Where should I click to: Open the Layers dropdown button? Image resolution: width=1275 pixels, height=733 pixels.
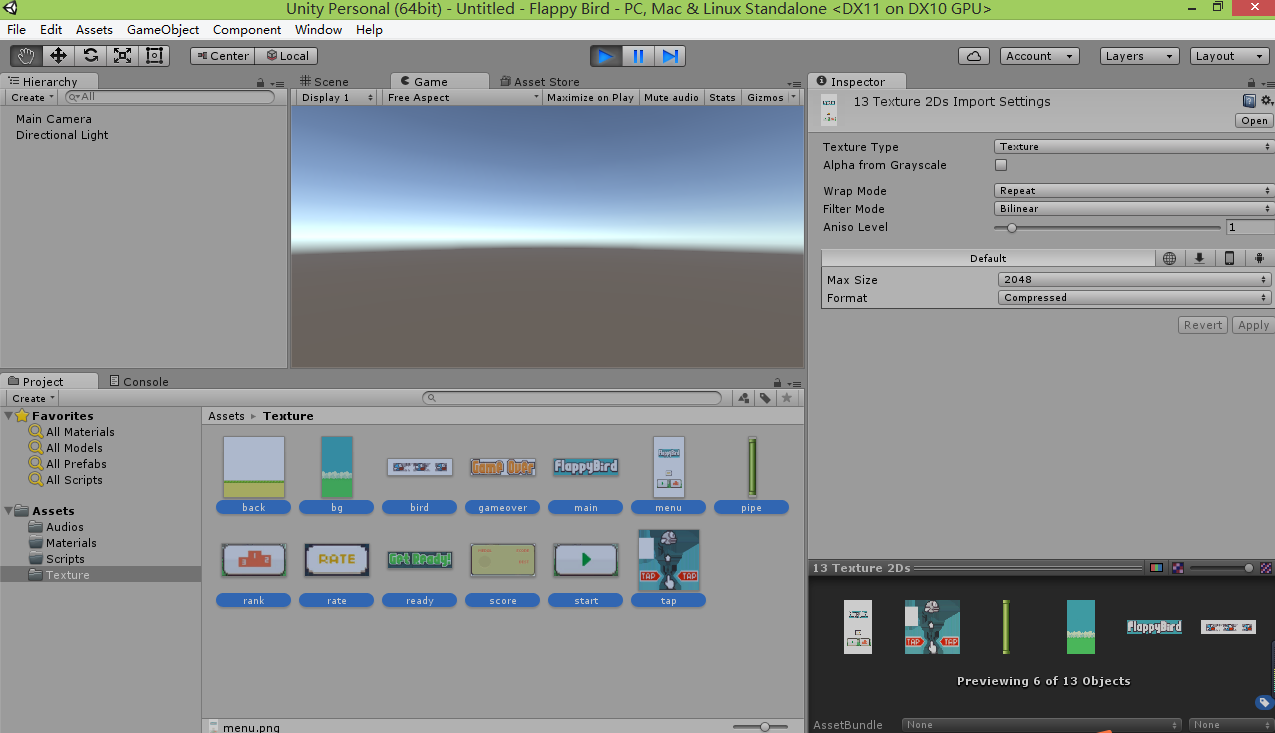coord(1139,56)
